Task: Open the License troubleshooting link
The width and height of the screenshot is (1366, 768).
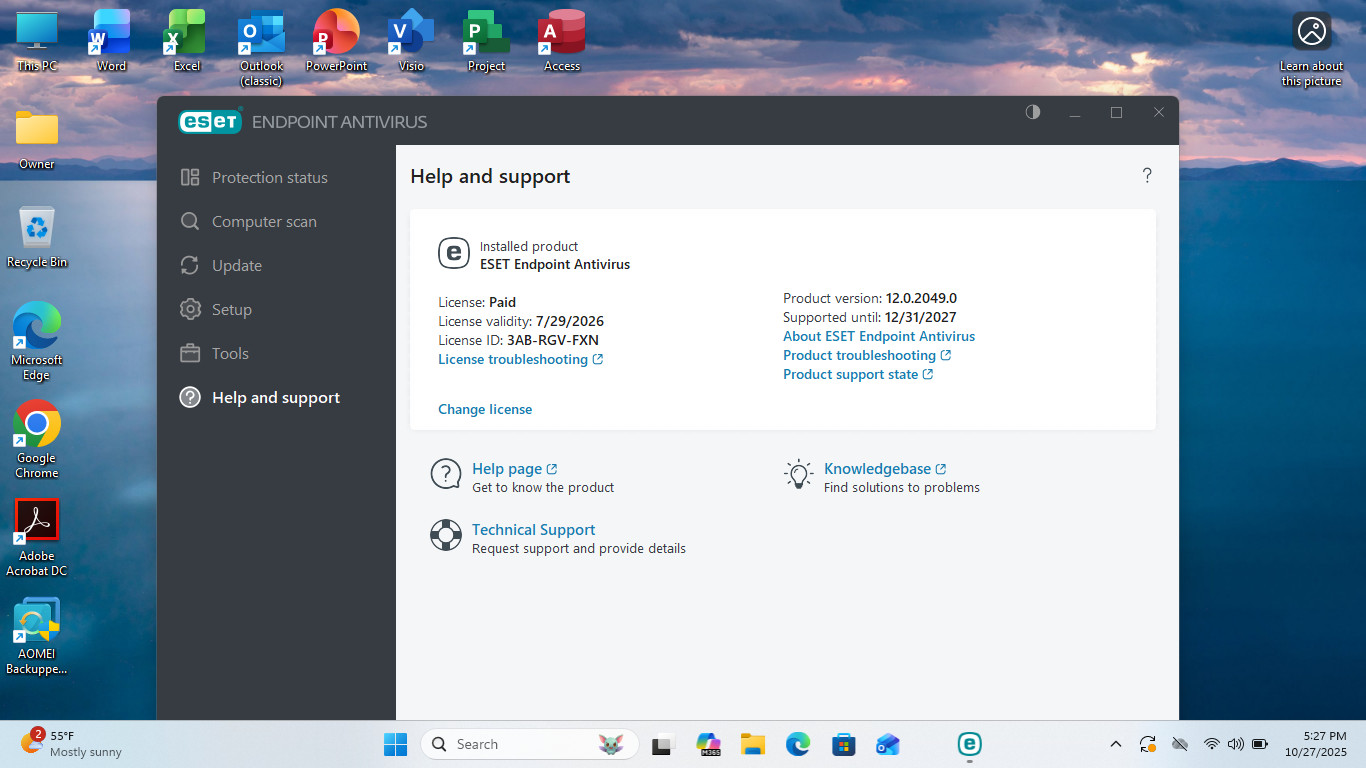Action: coord(520,359)
